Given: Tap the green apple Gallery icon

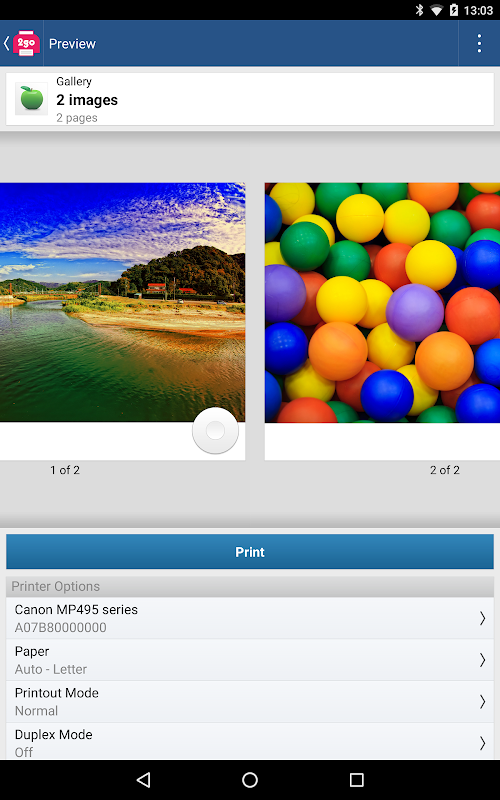Looking at the screenshot, I should pos(32,98).
